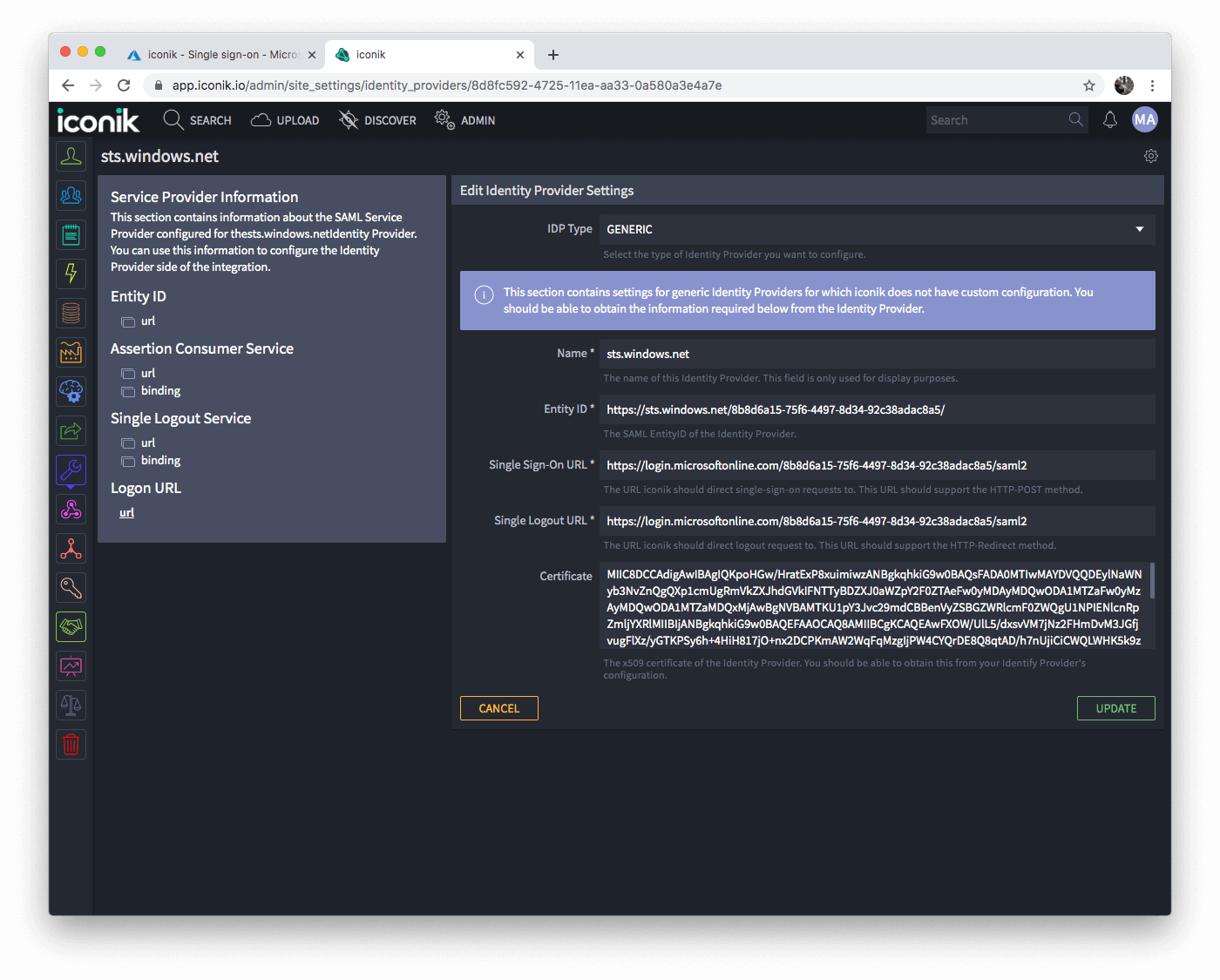Open the AI brain settings icon
Image resolution: width=1220 pixels, height=980 pixels.
point(71,391)
